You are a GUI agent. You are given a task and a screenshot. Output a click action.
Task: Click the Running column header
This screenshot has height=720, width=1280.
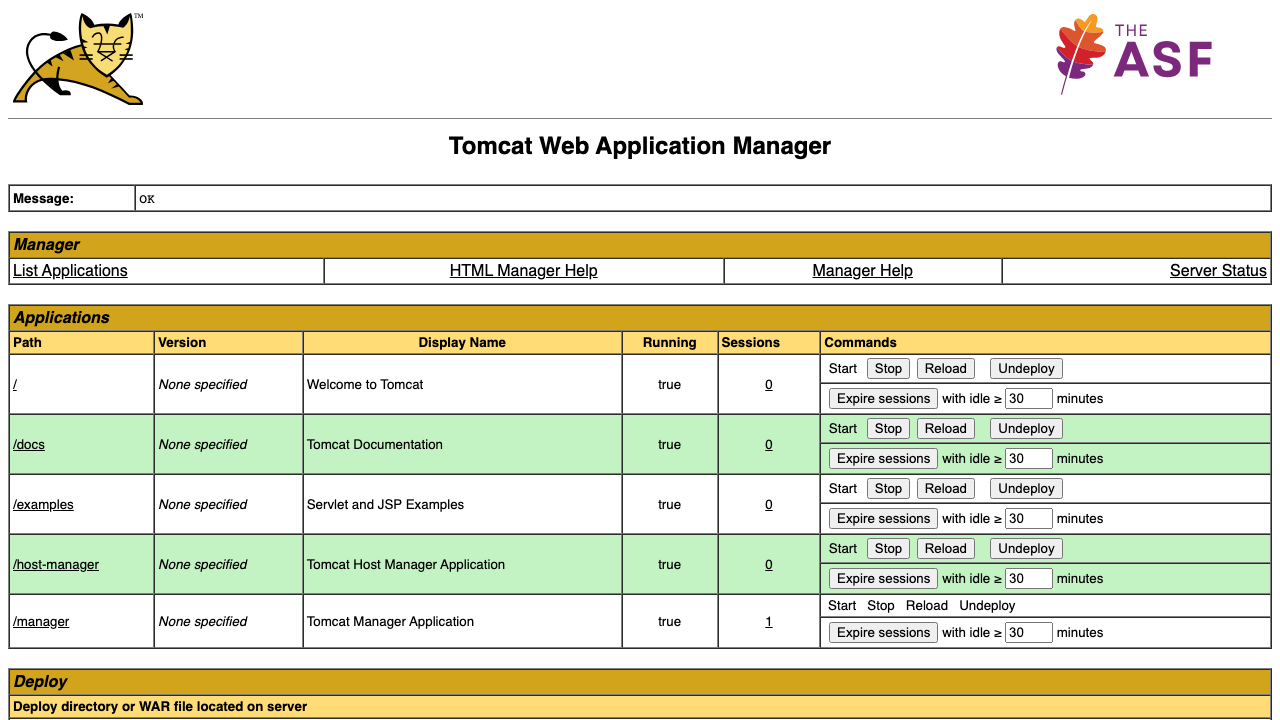[670, 343]
